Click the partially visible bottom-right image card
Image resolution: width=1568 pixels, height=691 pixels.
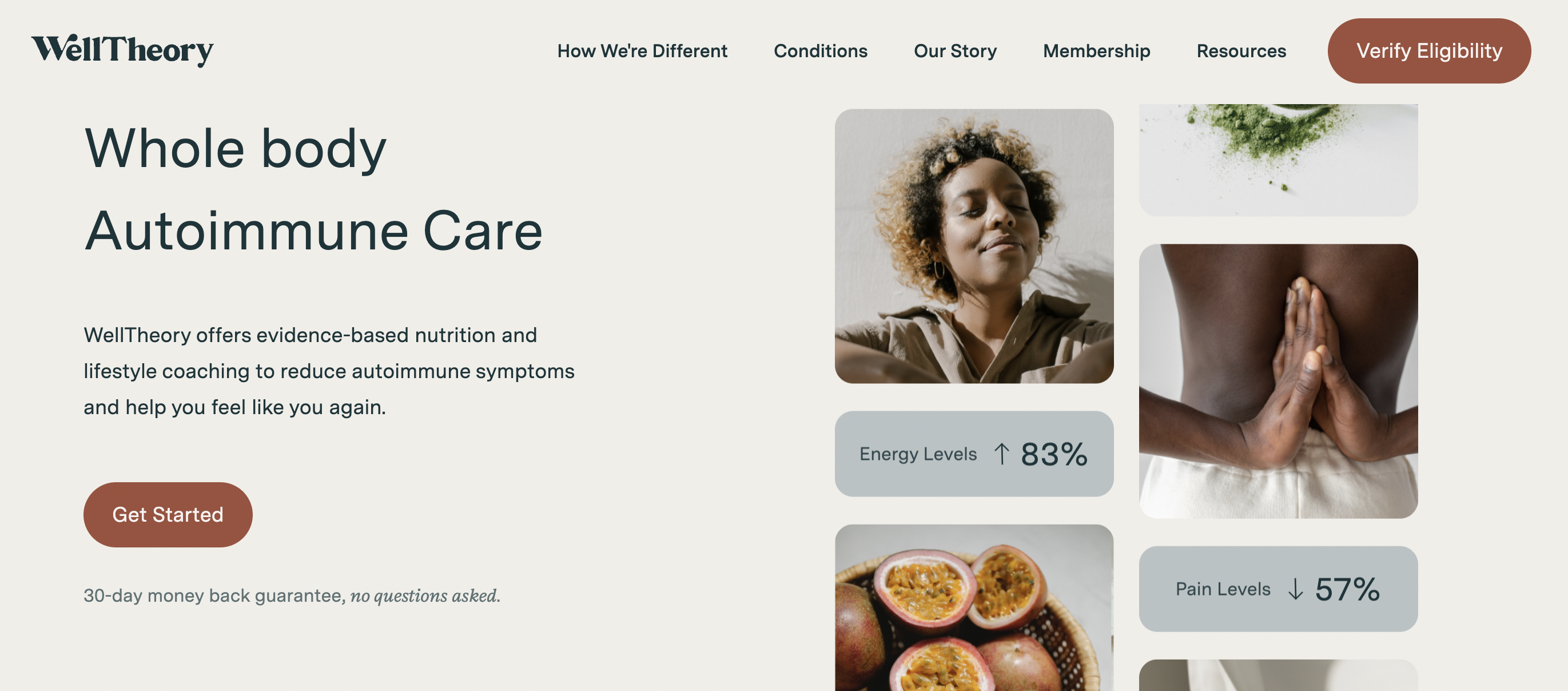click(x=1278, y=676)
